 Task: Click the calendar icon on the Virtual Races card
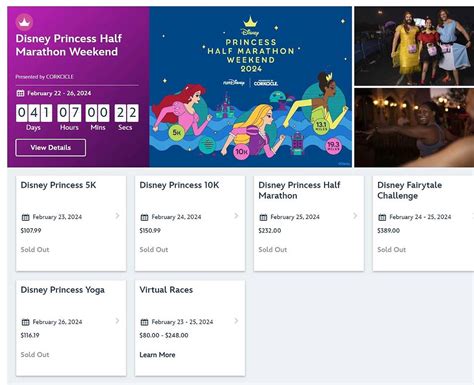coord(144,322)
